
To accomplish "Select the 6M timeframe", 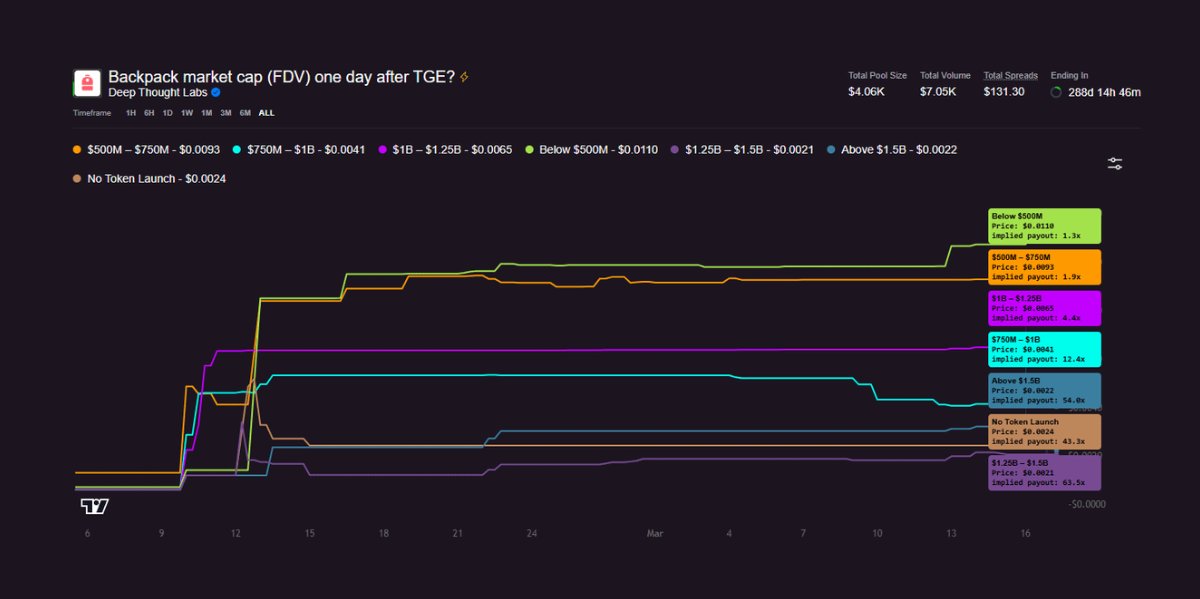I will coord(245,113).
